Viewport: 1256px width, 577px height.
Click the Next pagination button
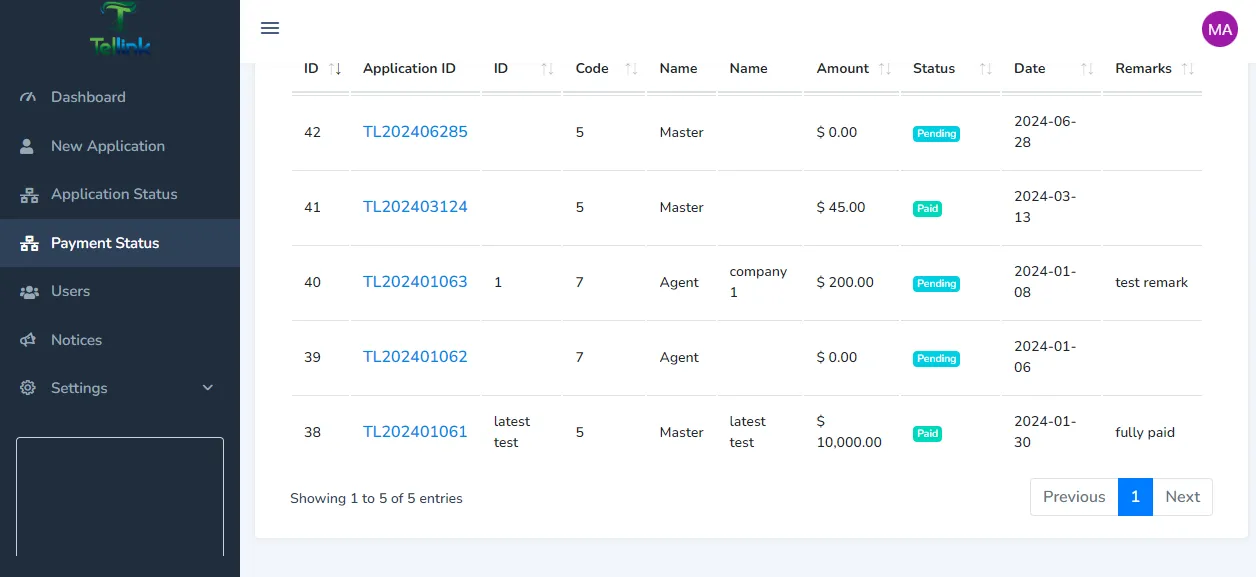pyautogui.click(x=1182, y=497)
